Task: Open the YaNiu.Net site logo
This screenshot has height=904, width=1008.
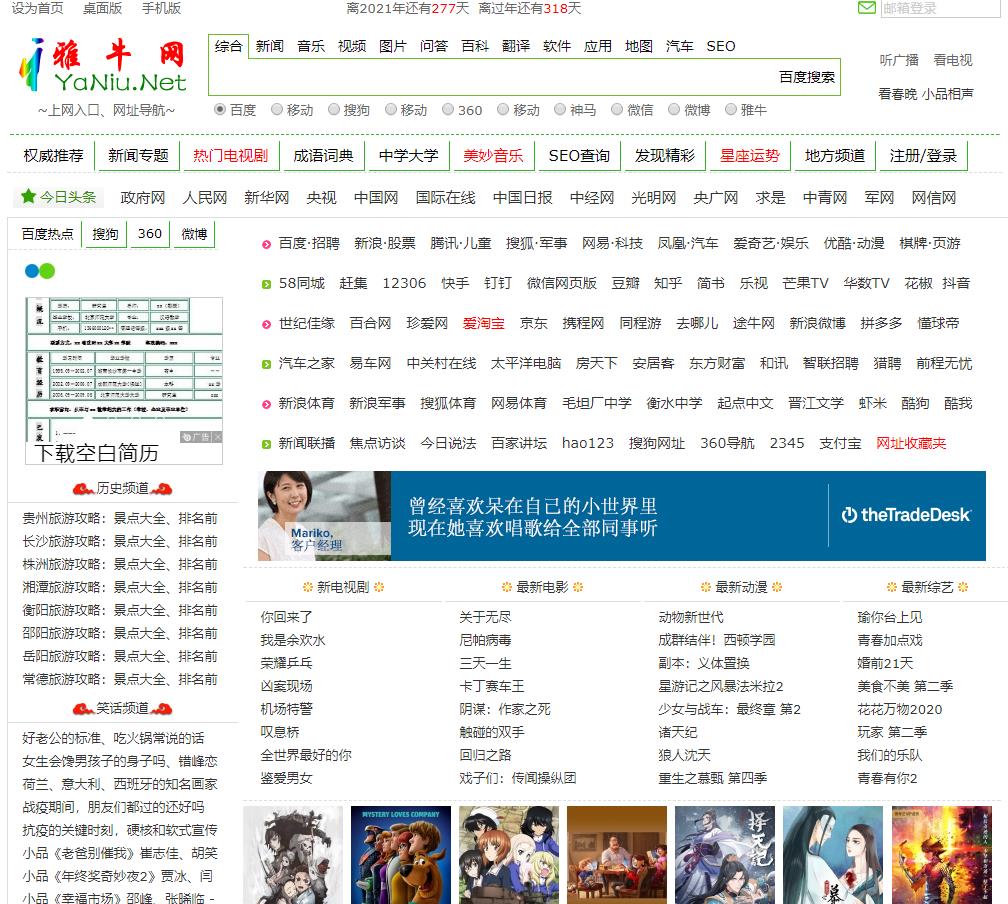Action: click(103, 67)
